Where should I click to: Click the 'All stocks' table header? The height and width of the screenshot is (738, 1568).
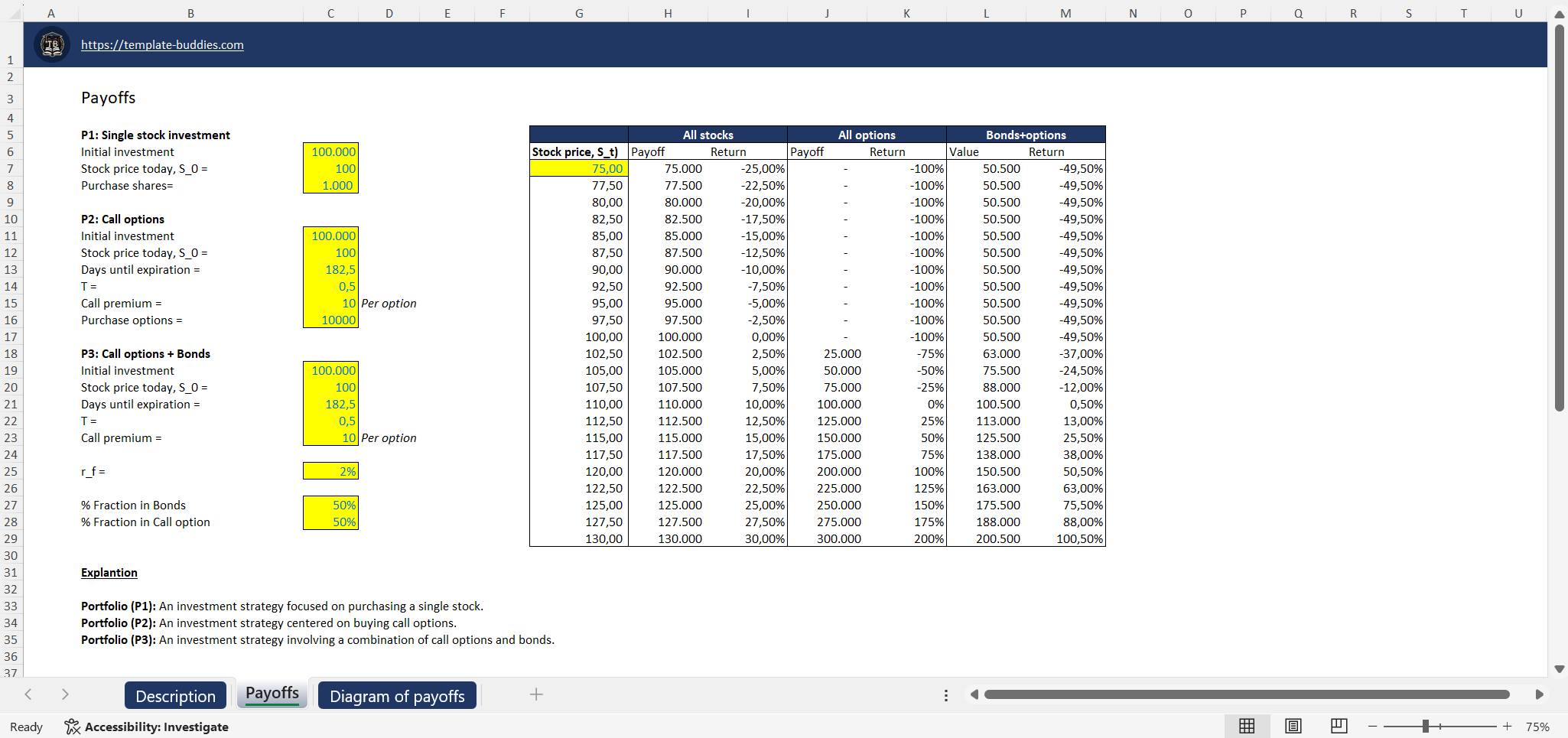tap(708, 135)
